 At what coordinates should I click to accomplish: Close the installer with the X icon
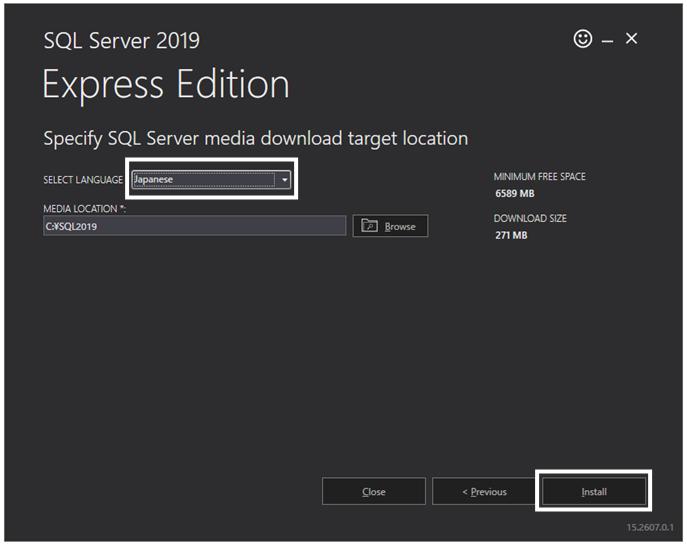point(631,39)
